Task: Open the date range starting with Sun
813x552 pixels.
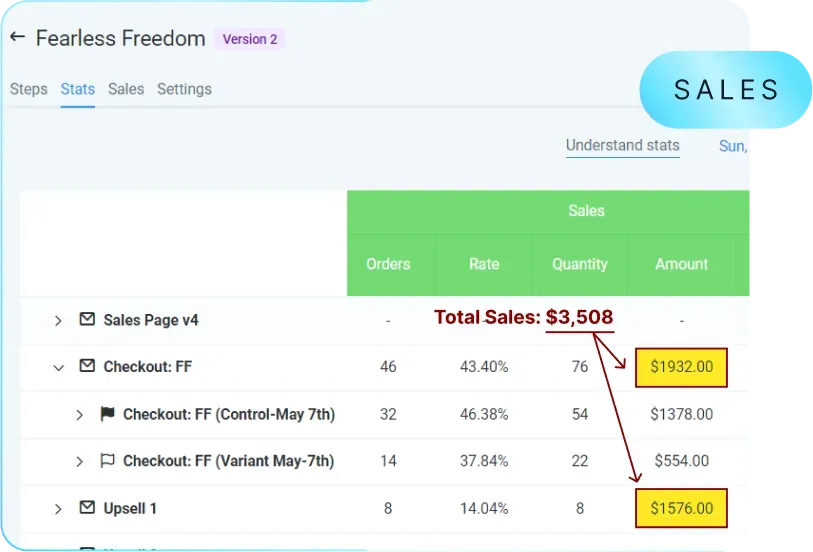Action: (x=733, y=146)
